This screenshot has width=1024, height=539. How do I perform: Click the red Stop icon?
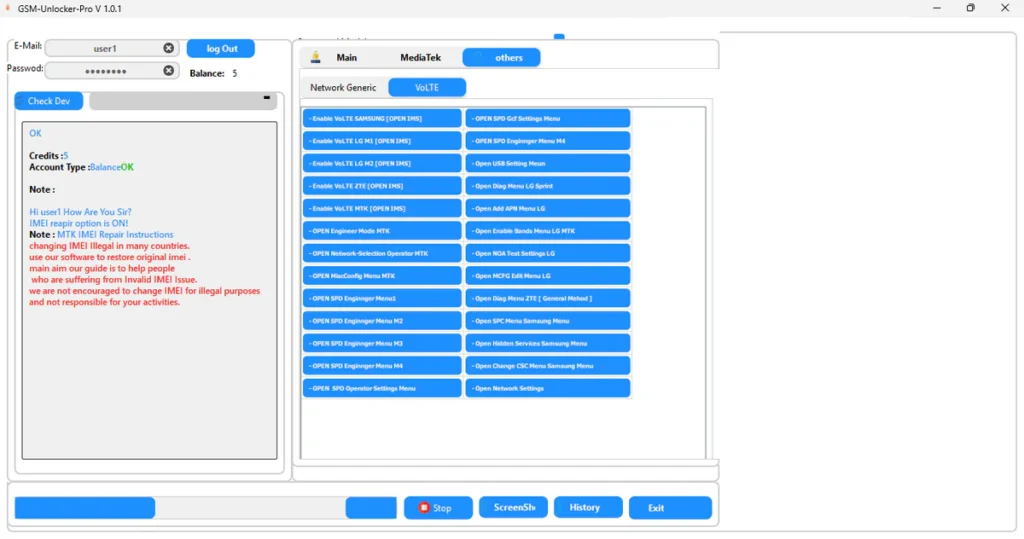424,508
